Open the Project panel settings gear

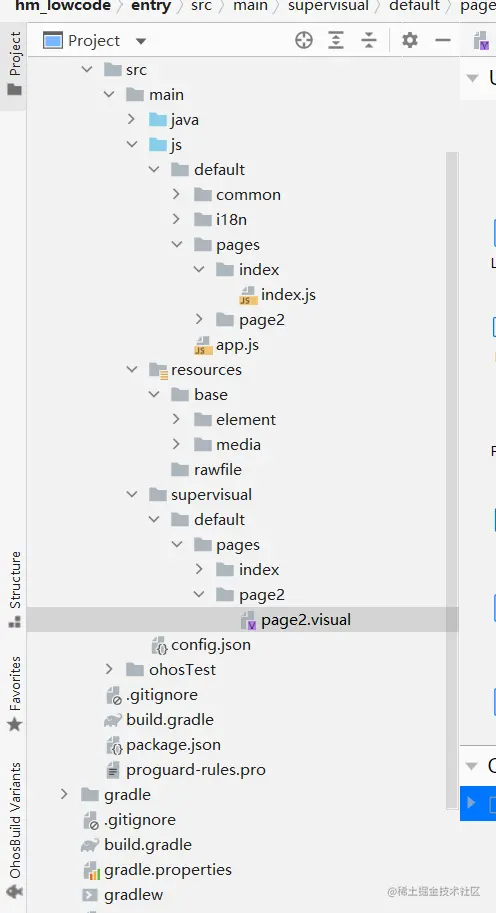point(410,40)
